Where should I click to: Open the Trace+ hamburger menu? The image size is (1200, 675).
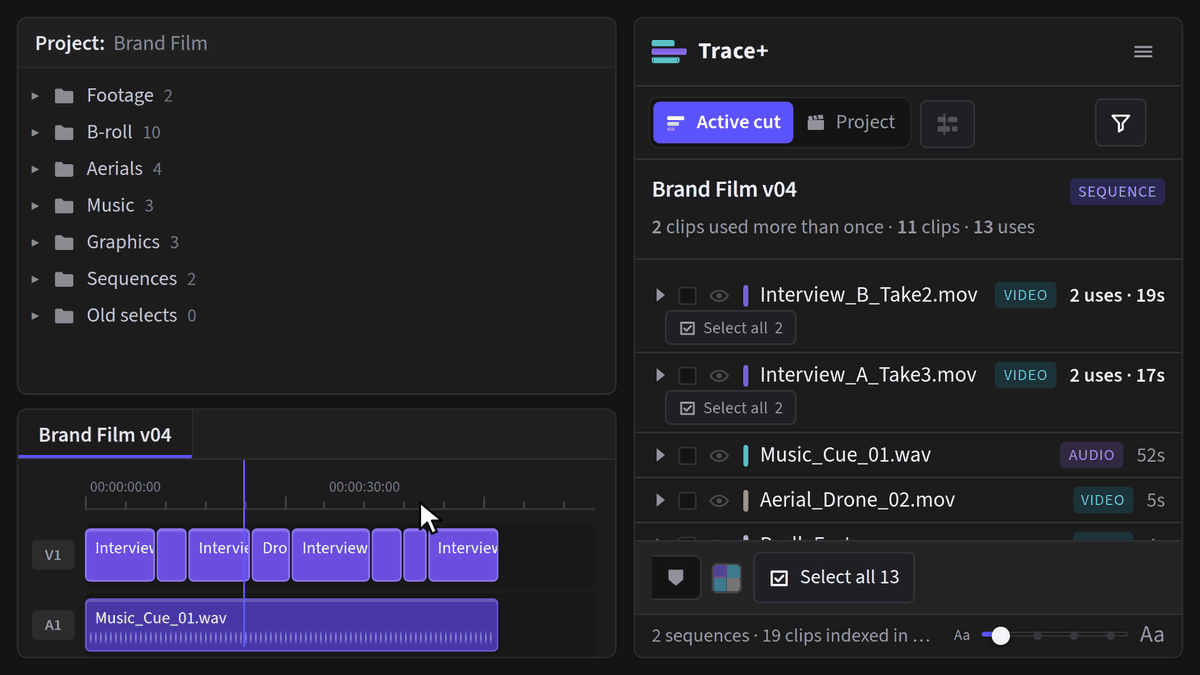tap(1143, 52)
